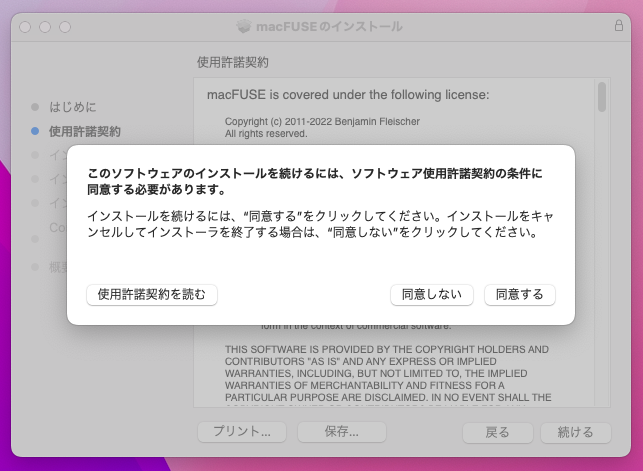The height and width of the screenshot is (471, 643).
Task: Open the license via 使用許諾契約を読む
Action: pyautogui.click(x=152, y=294)
